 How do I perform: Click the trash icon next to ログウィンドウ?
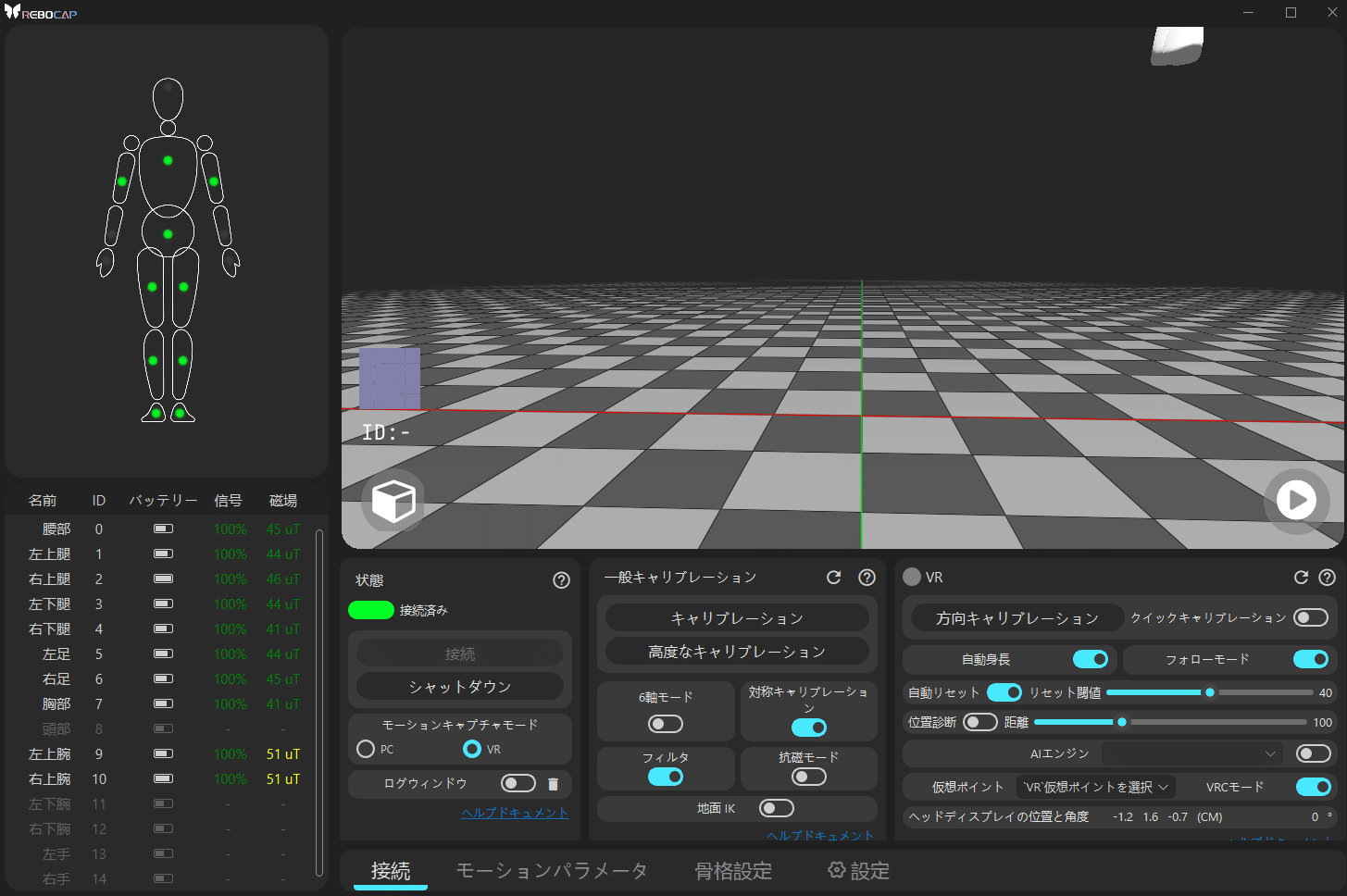553,783
